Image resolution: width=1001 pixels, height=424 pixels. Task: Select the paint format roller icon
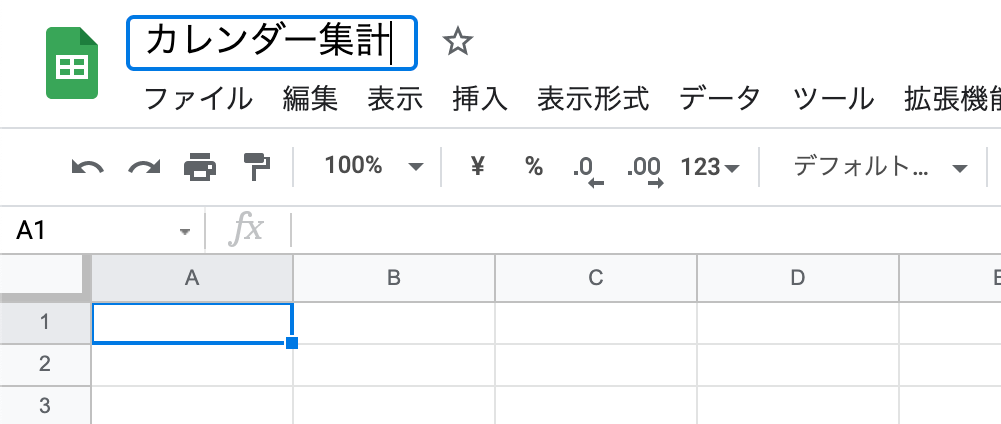tap(257, 167)
